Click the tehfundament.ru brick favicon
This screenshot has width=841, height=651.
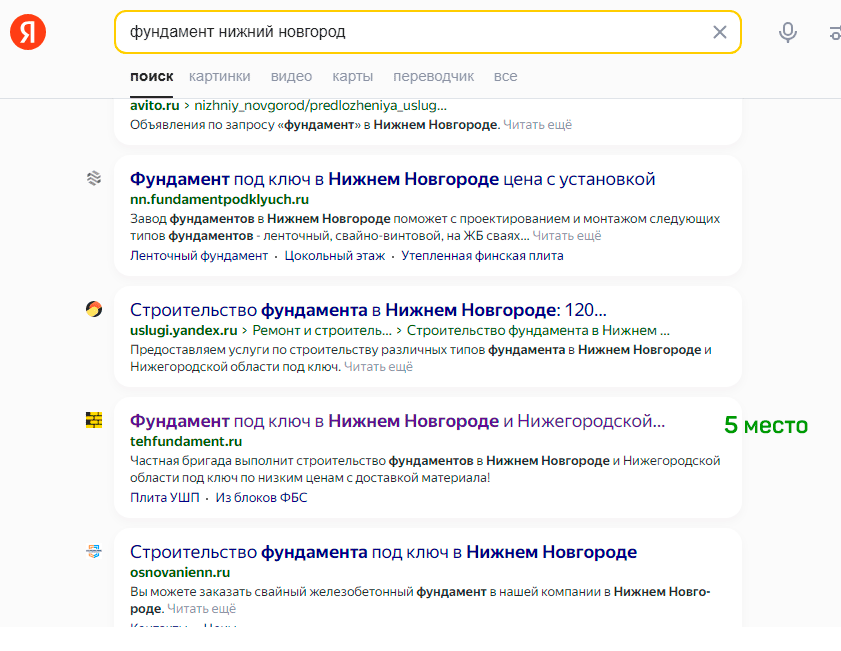(x=94, y=420)
